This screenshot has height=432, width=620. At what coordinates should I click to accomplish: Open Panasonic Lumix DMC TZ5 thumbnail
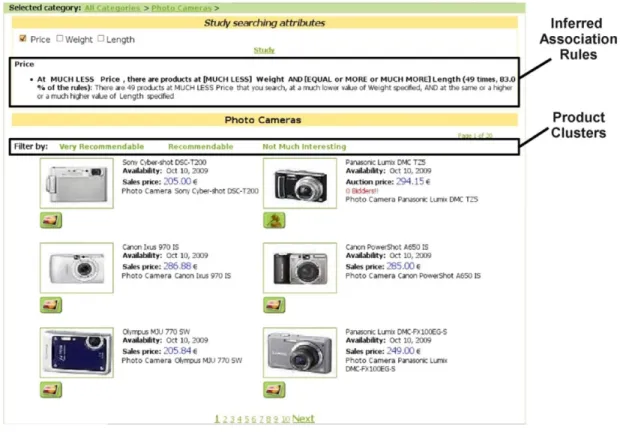tap(300, 183)
